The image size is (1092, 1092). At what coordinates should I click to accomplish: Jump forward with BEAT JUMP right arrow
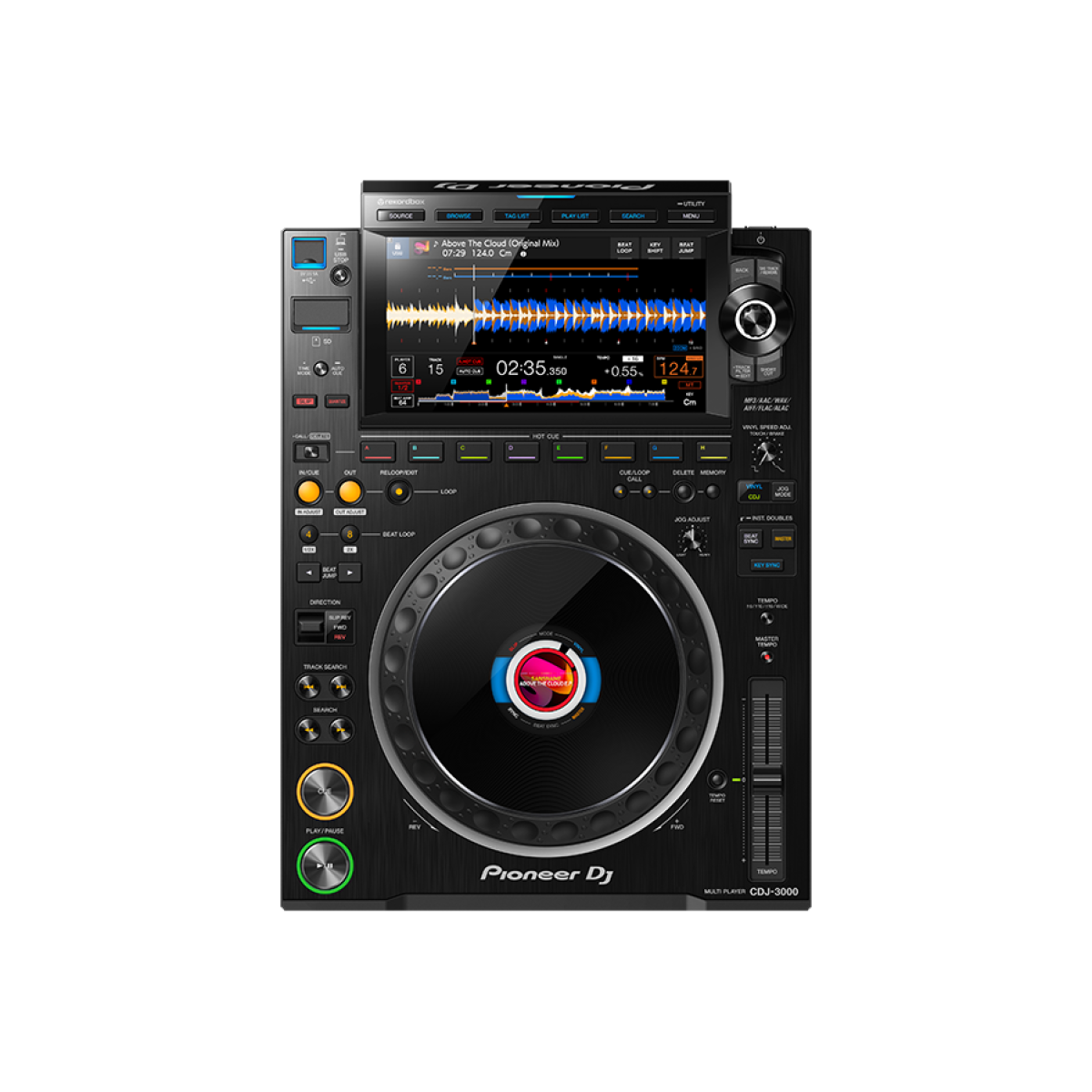tap(350, 572)
